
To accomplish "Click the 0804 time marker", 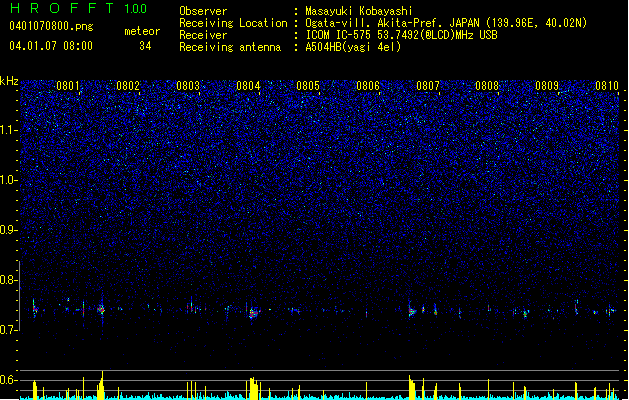I will point(248,86).
